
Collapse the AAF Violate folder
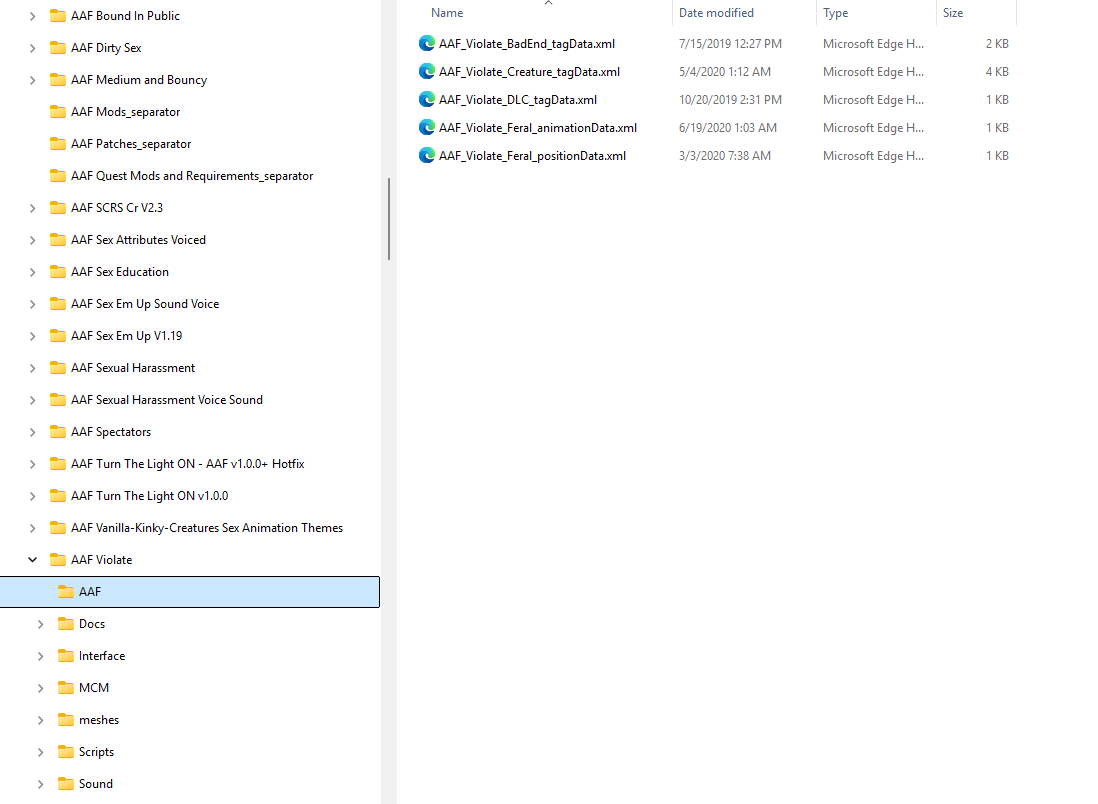point(32,560)
